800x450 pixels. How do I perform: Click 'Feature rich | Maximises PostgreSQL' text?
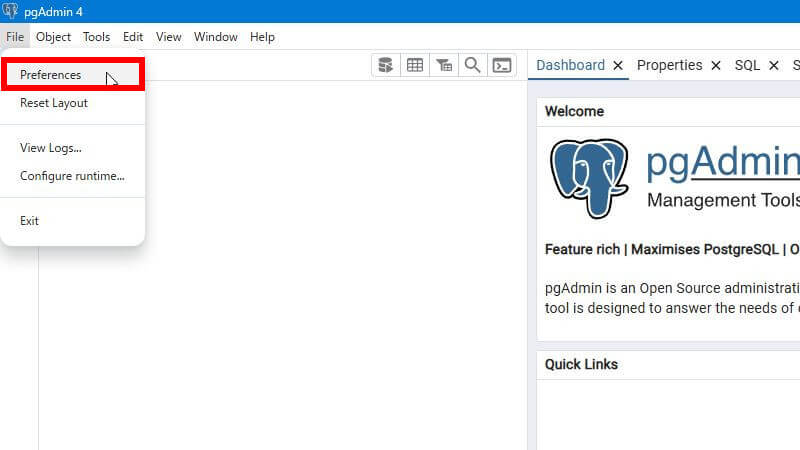[x=662, y=249]
